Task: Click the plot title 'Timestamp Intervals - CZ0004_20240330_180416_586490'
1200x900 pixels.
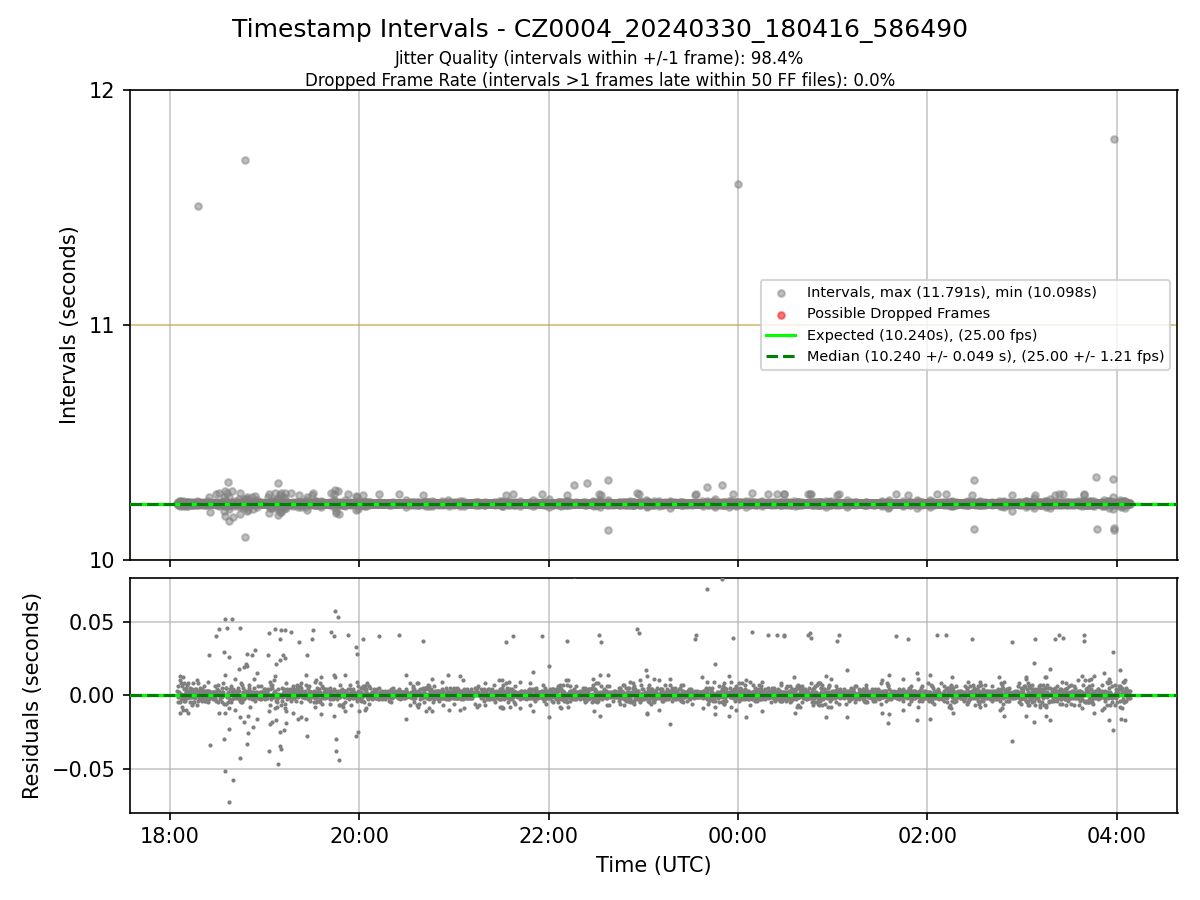Action: pos(600,29)
